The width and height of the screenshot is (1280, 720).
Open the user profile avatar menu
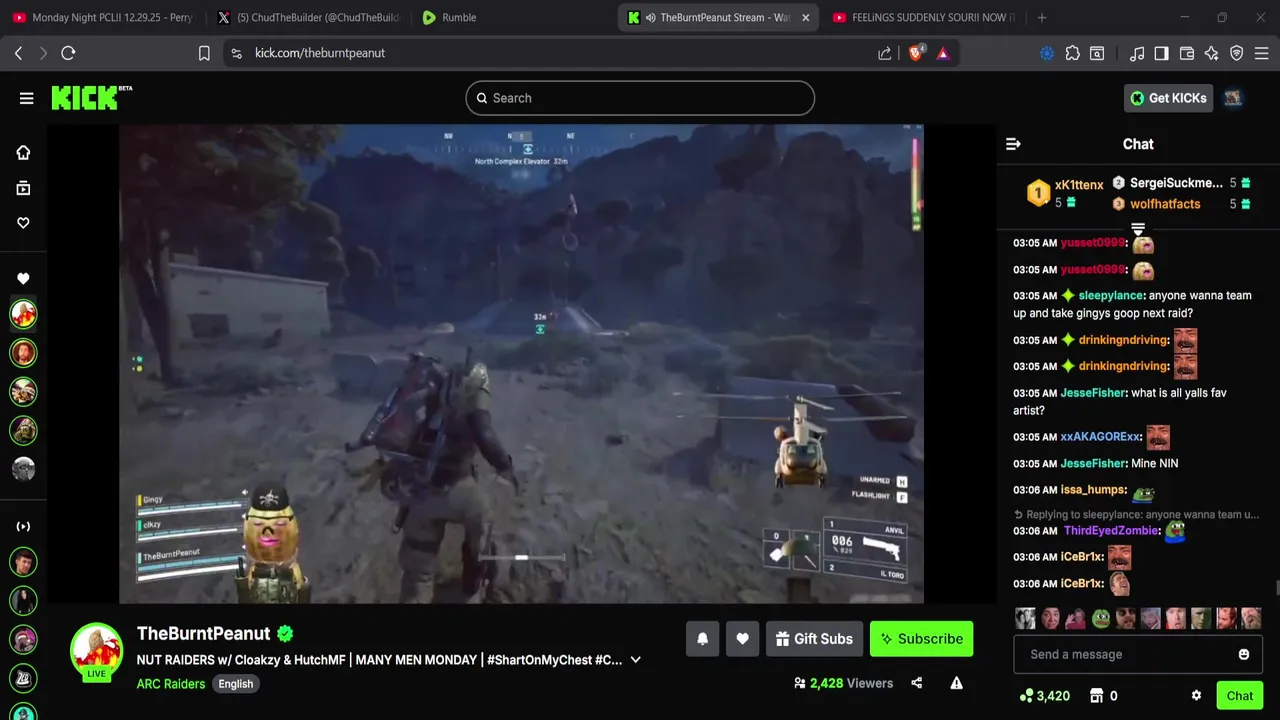tap(1233, 98)
